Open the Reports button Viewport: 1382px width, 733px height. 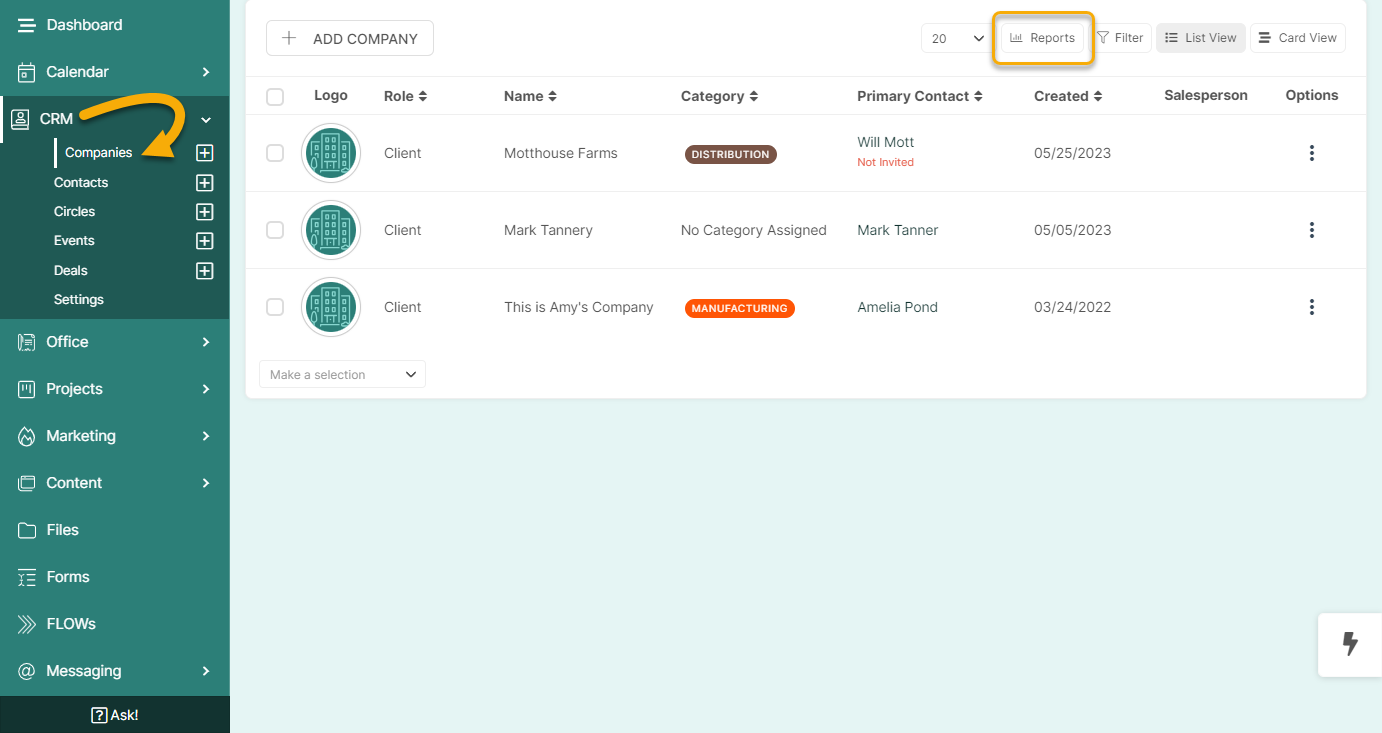point(1042,38)
